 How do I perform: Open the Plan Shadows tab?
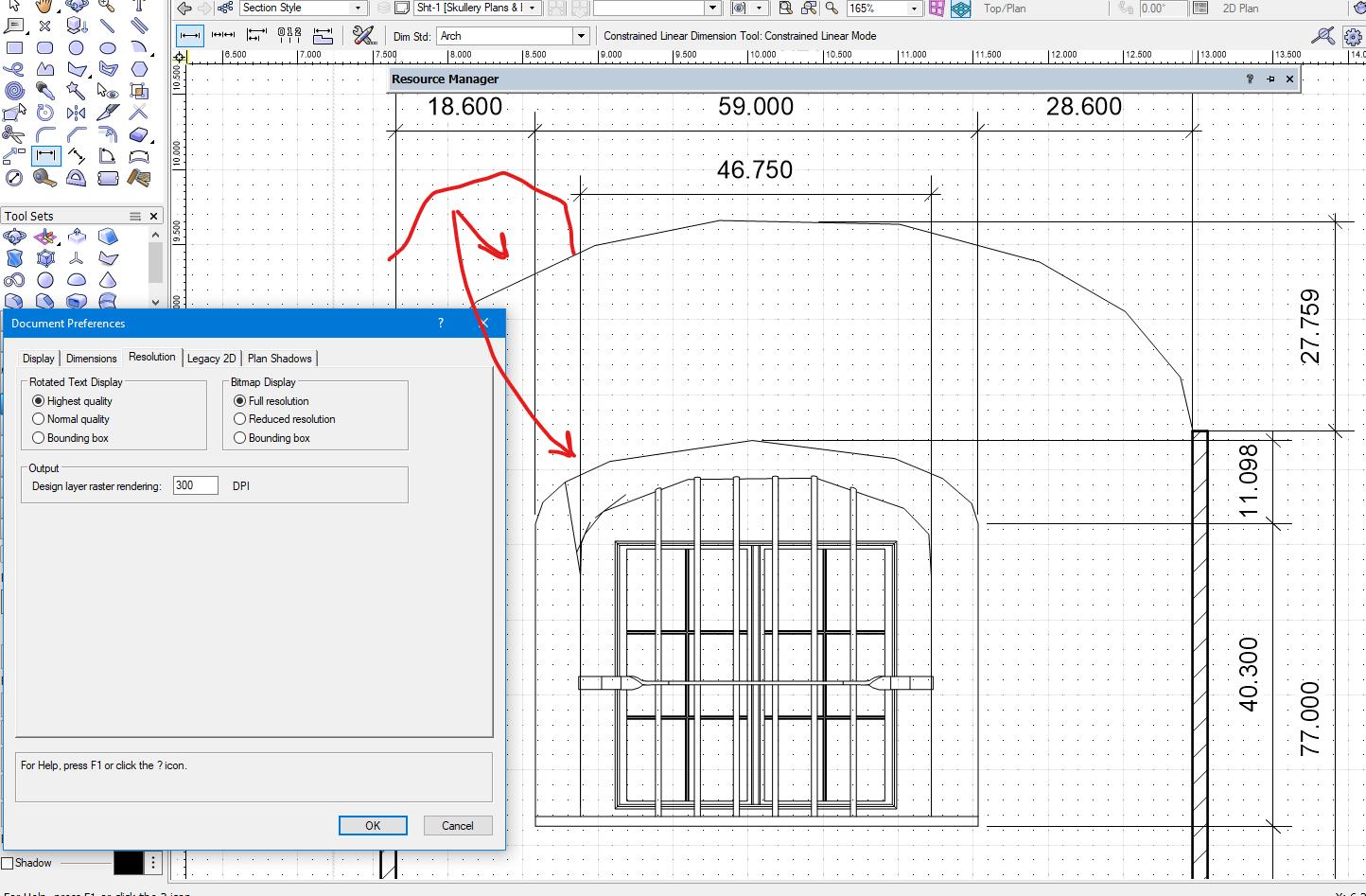click(x=279, y=359)
